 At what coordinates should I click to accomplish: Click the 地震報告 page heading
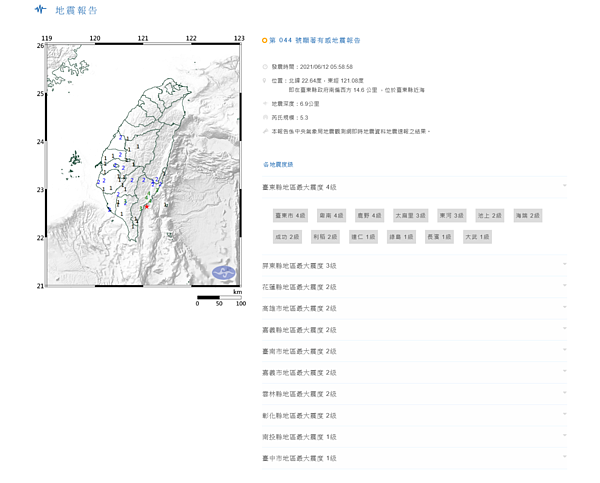coord(76,10)
